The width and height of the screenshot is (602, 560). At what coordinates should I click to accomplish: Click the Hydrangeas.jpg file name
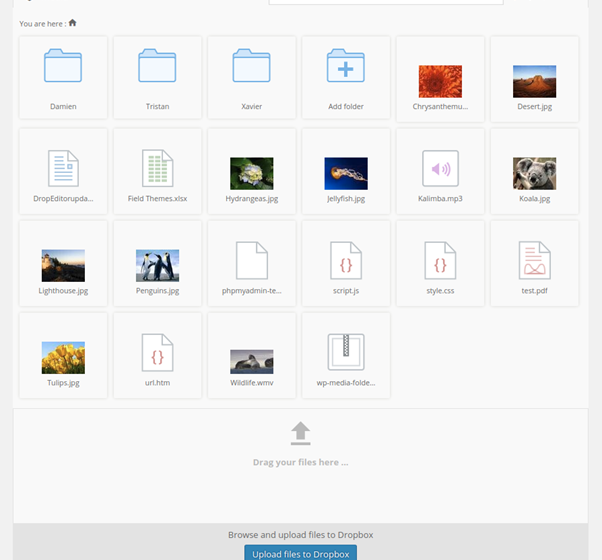coord(252,199)
